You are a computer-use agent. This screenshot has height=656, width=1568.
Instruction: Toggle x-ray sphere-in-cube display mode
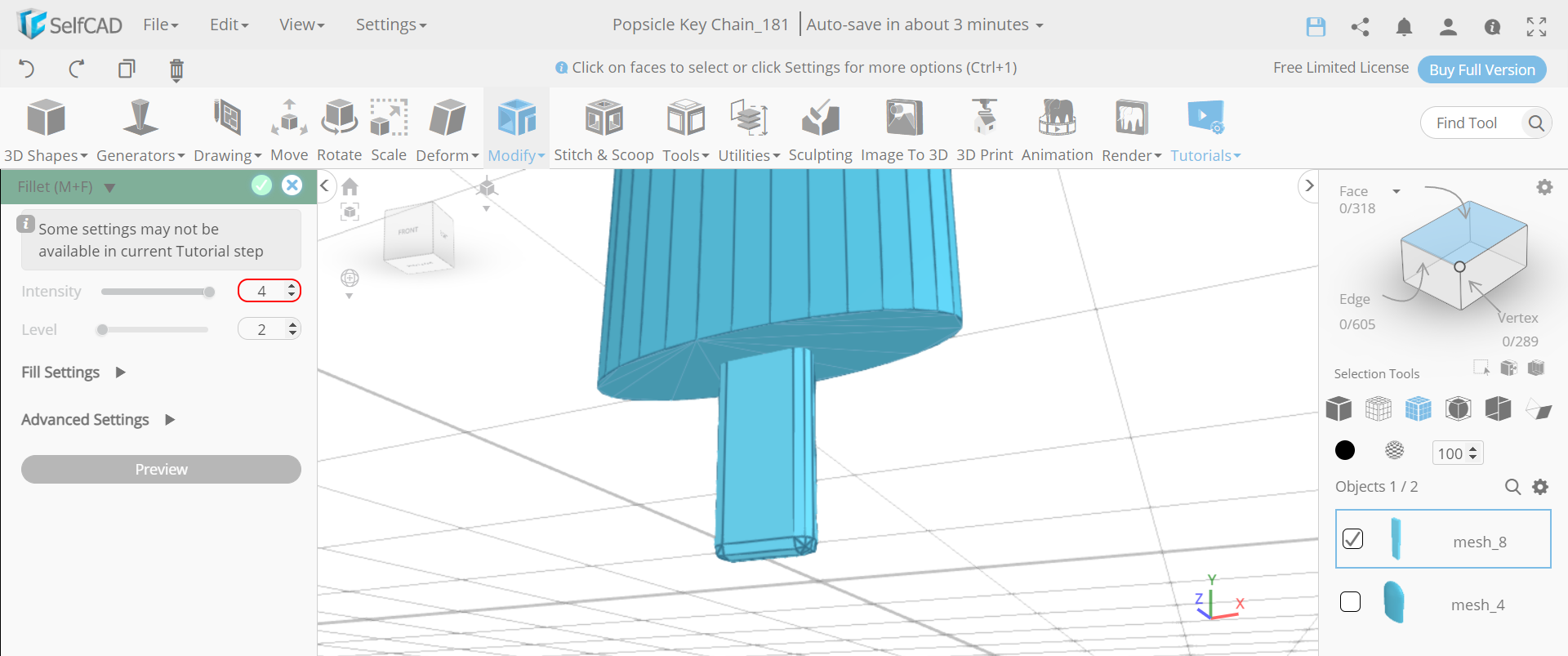click(x=1459, y=408)
